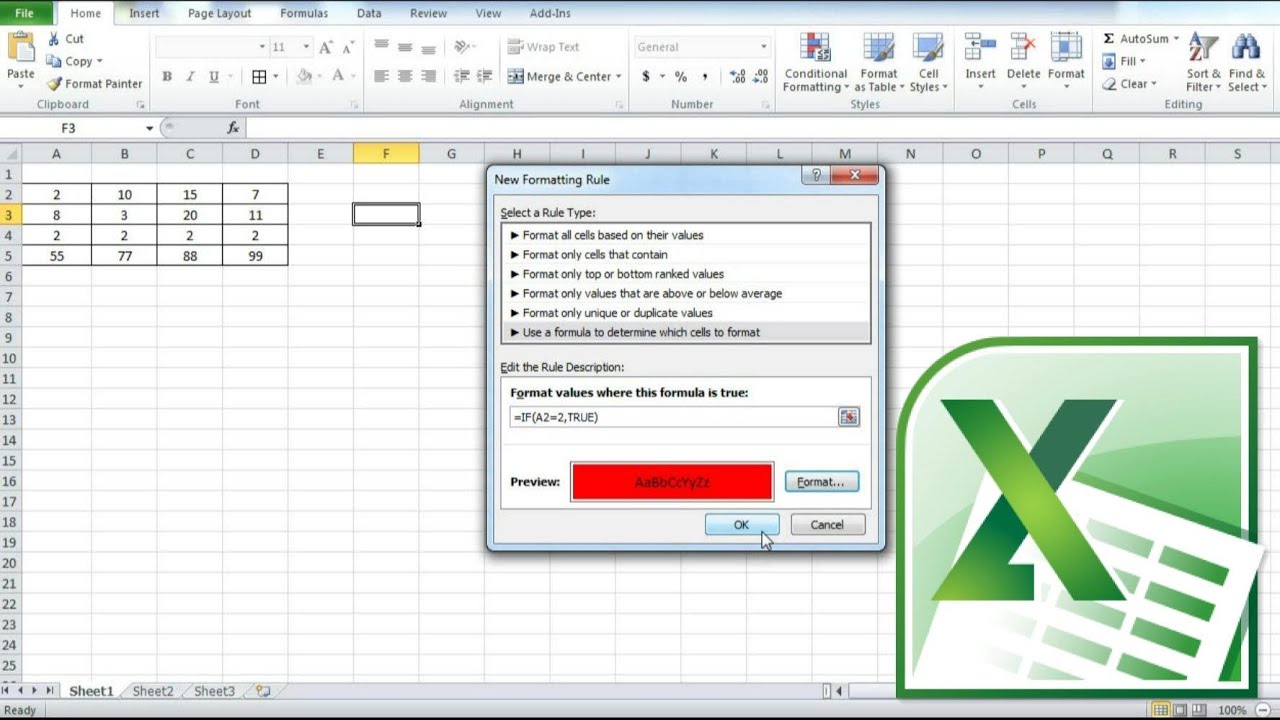
Task: Click the Insert cells icon
Action: click(980, 48)
